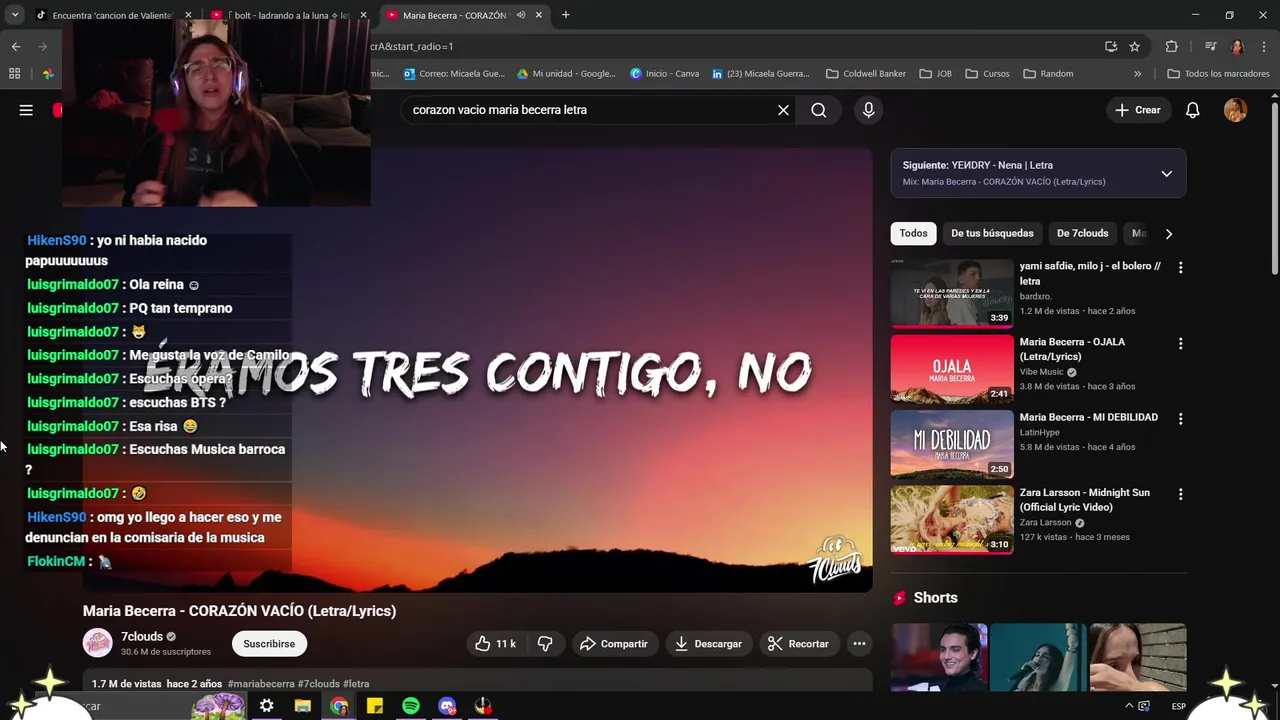Clear the search box with the X

click(783, 110)
